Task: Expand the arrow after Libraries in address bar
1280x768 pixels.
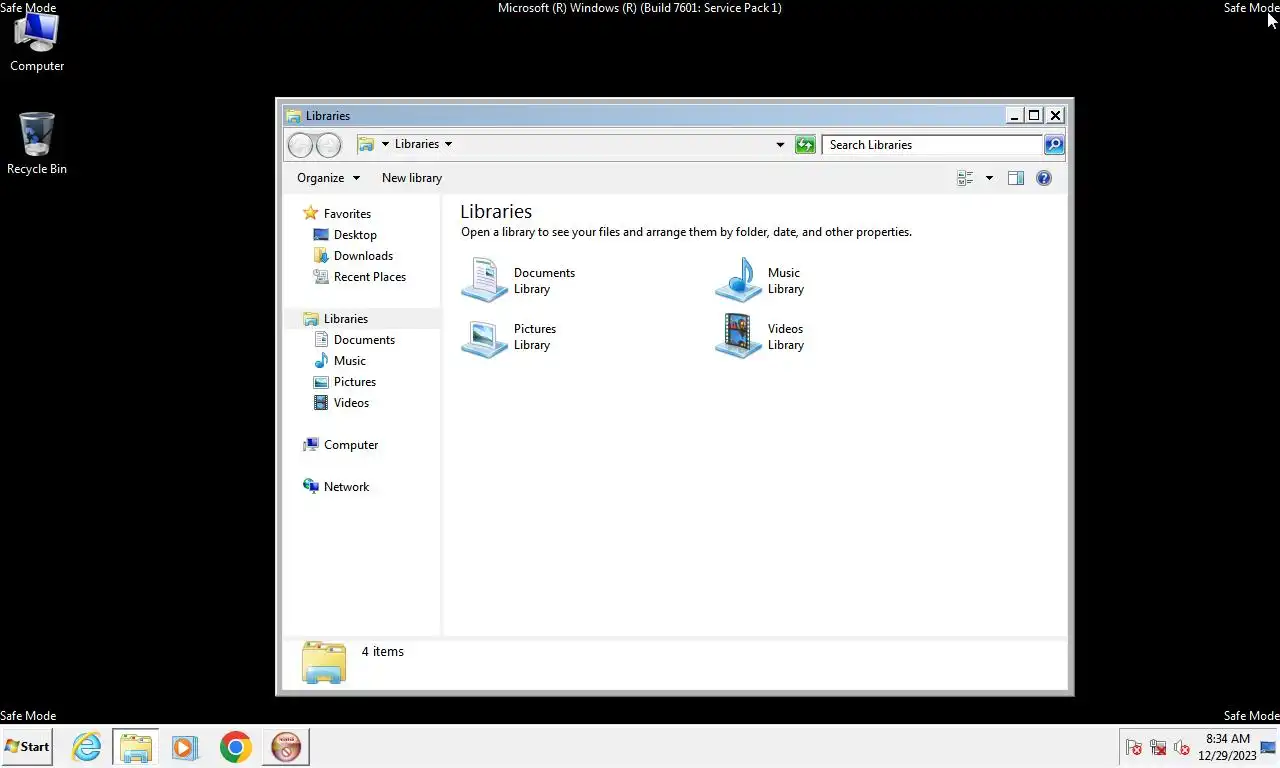Action: 448,144
